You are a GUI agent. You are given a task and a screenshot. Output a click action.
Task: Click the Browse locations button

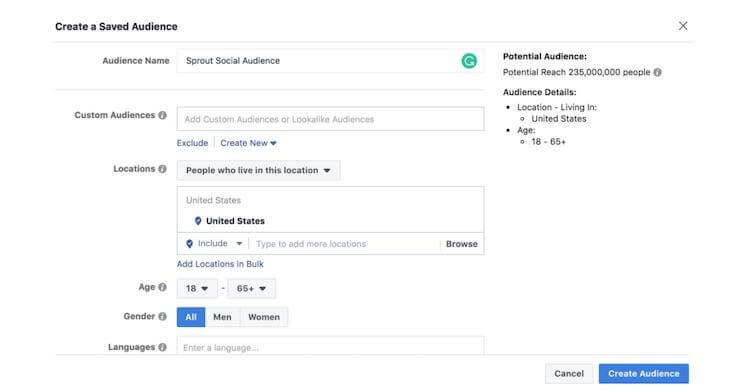[x=462, y=244]
